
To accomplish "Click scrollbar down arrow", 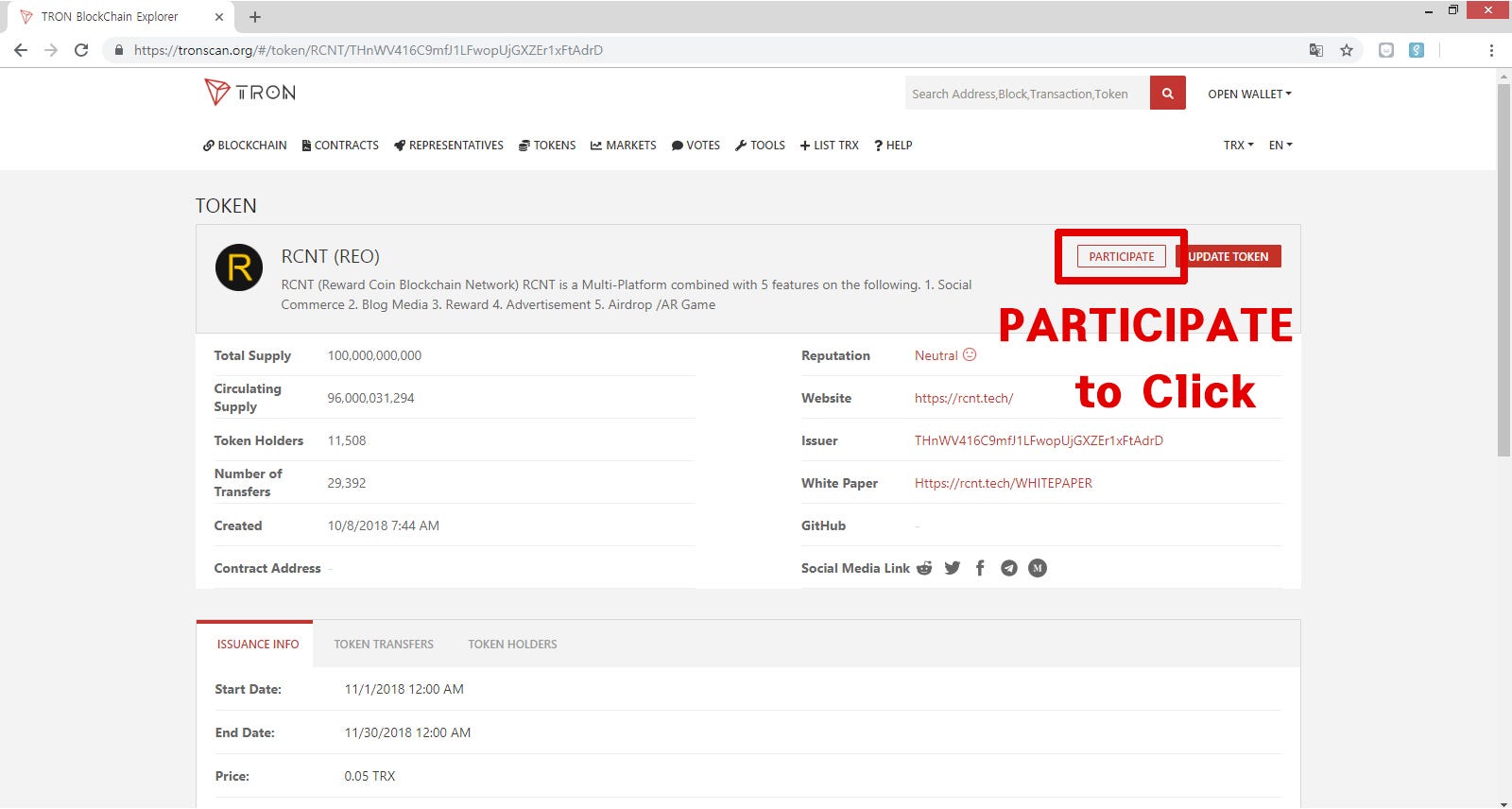I will pos(1503,802).
